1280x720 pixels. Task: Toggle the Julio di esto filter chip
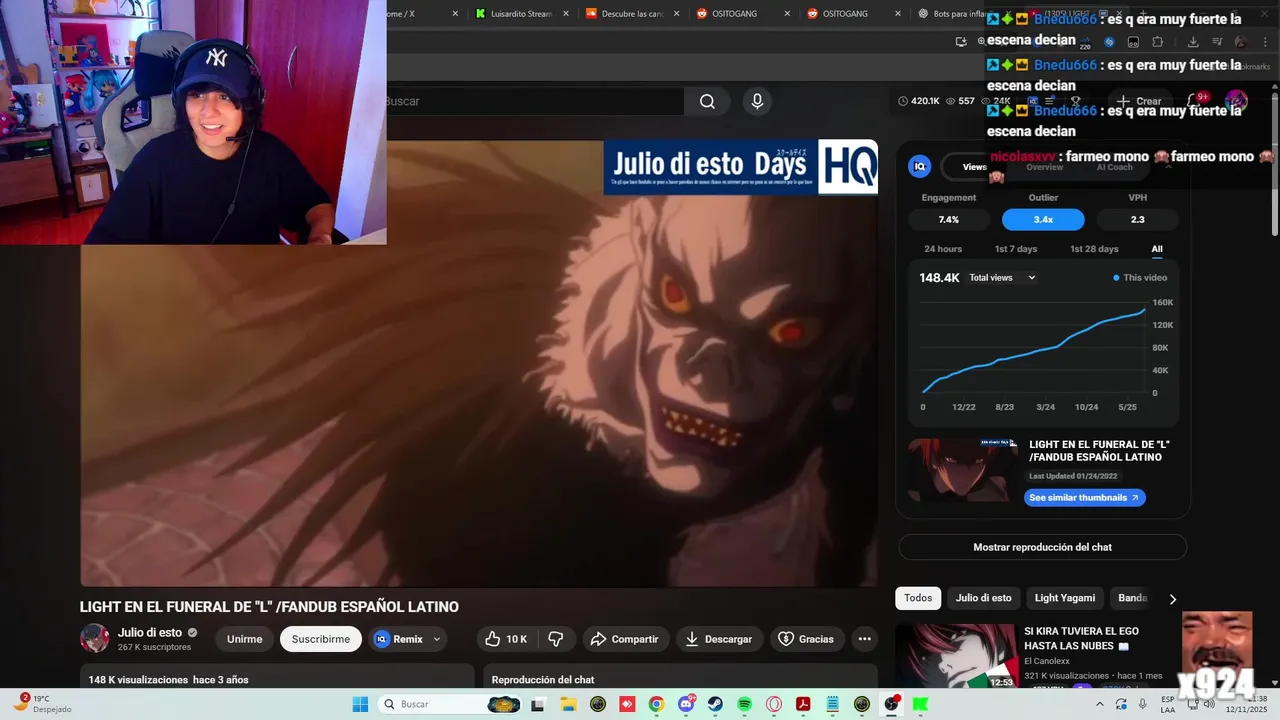(x=983, y=598)
